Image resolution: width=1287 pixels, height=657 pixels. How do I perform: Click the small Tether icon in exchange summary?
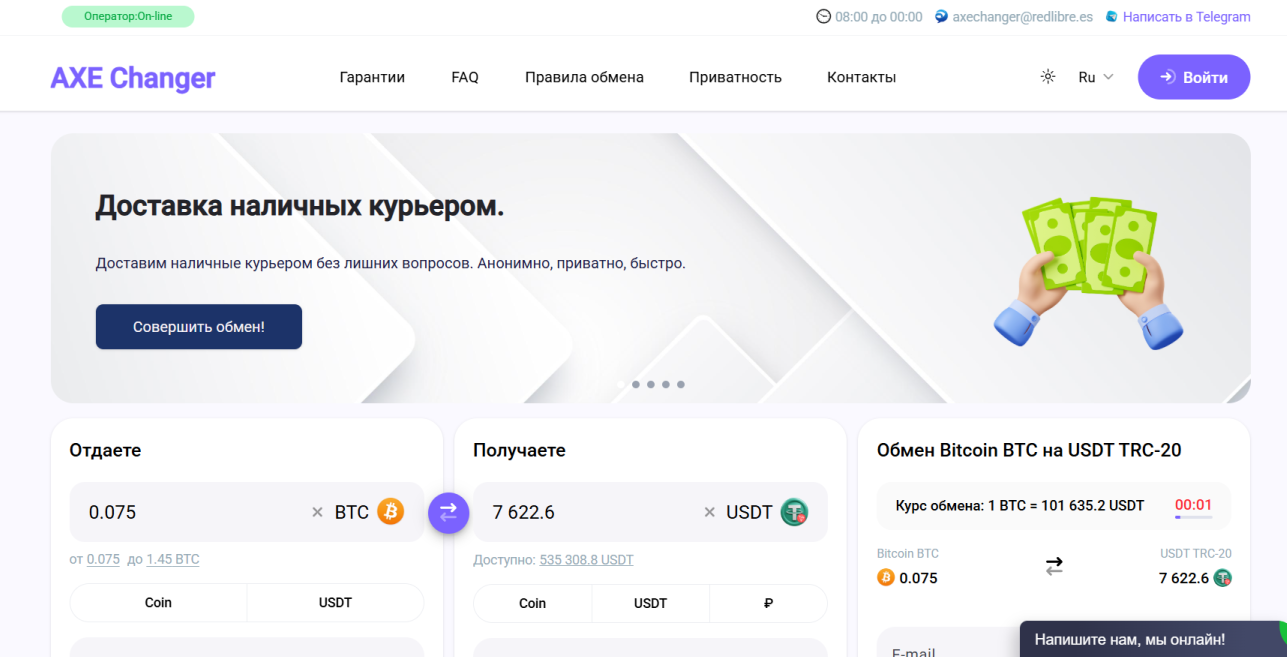click(1223, 577)
